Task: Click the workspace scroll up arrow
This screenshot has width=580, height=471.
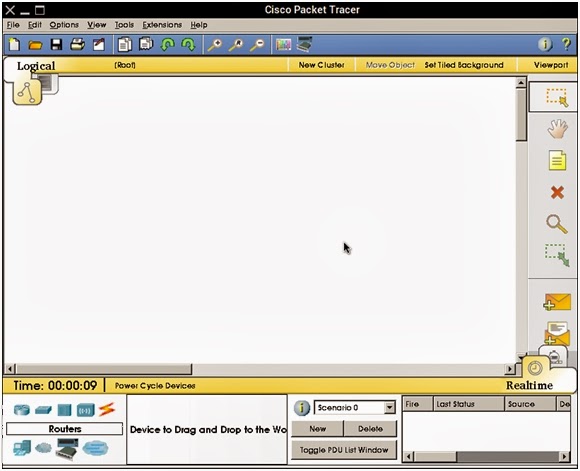Action: pyautogui.click(x=521, y=83)
